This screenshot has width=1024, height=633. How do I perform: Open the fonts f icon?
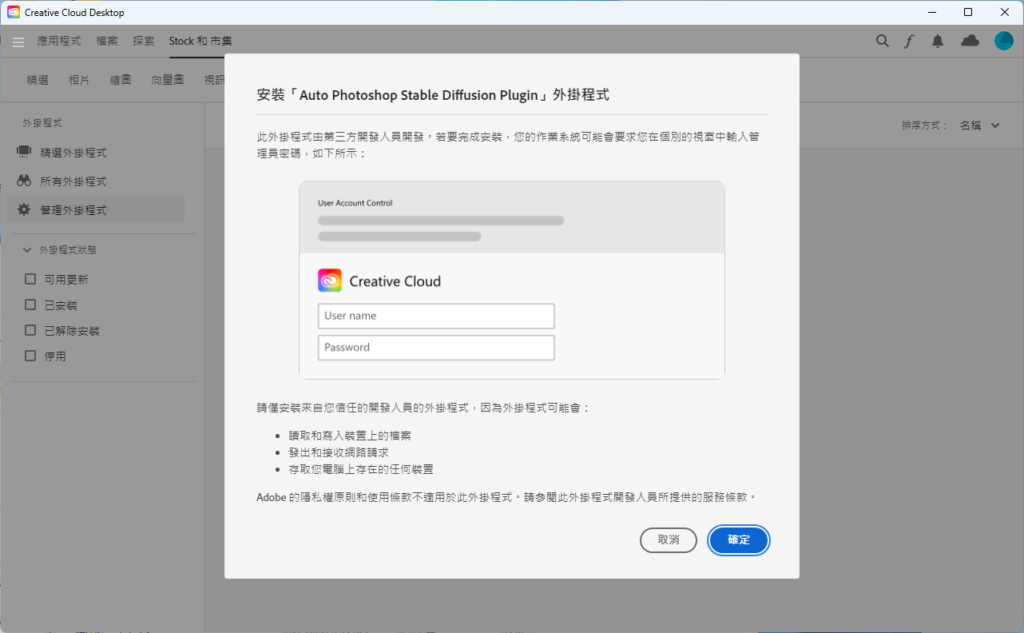(x=909, y=41)
